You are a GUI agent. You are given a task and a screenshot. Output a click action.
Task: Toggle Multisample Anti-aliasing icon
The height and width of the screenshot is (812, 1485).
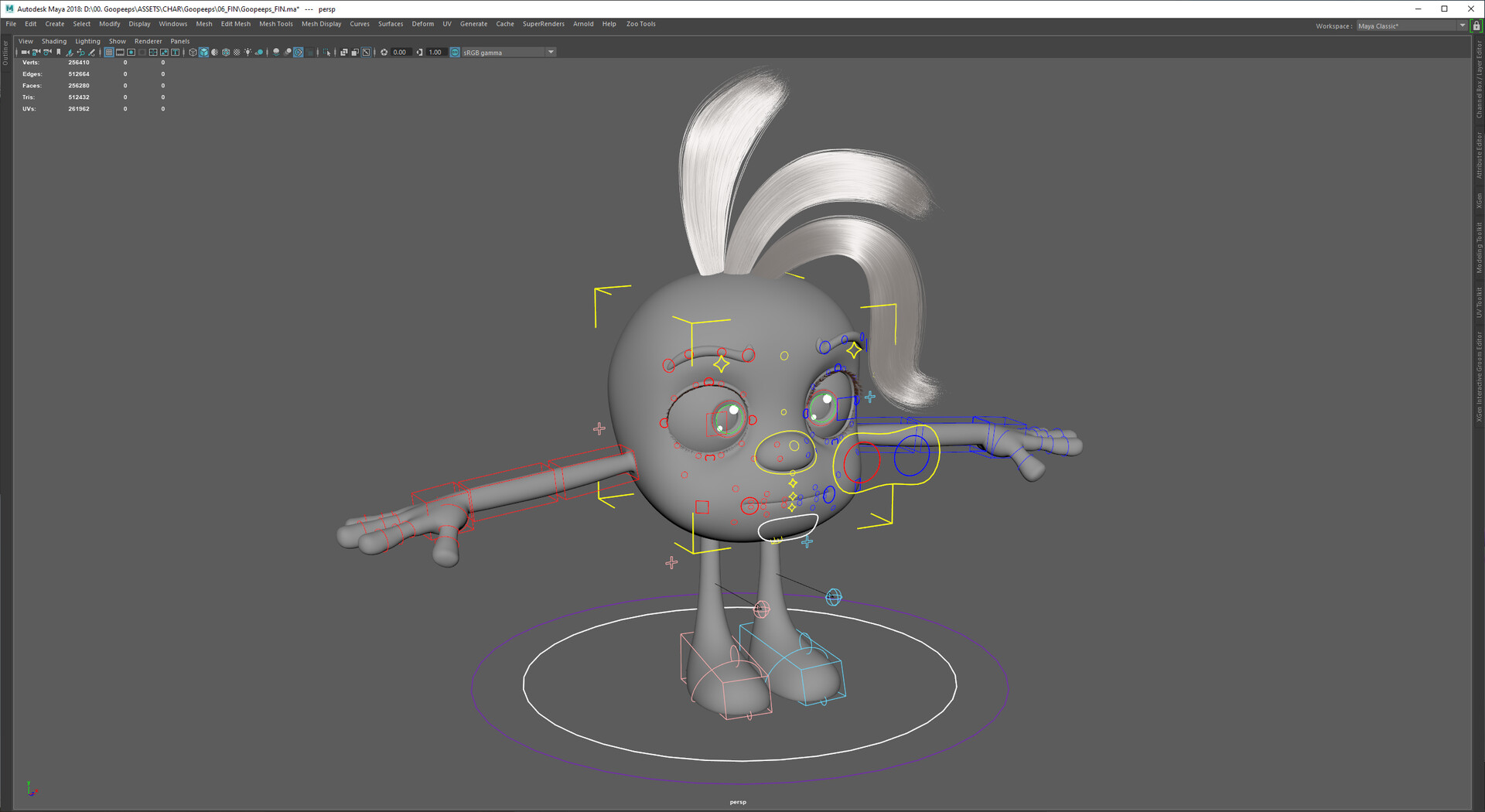[299, 52]
